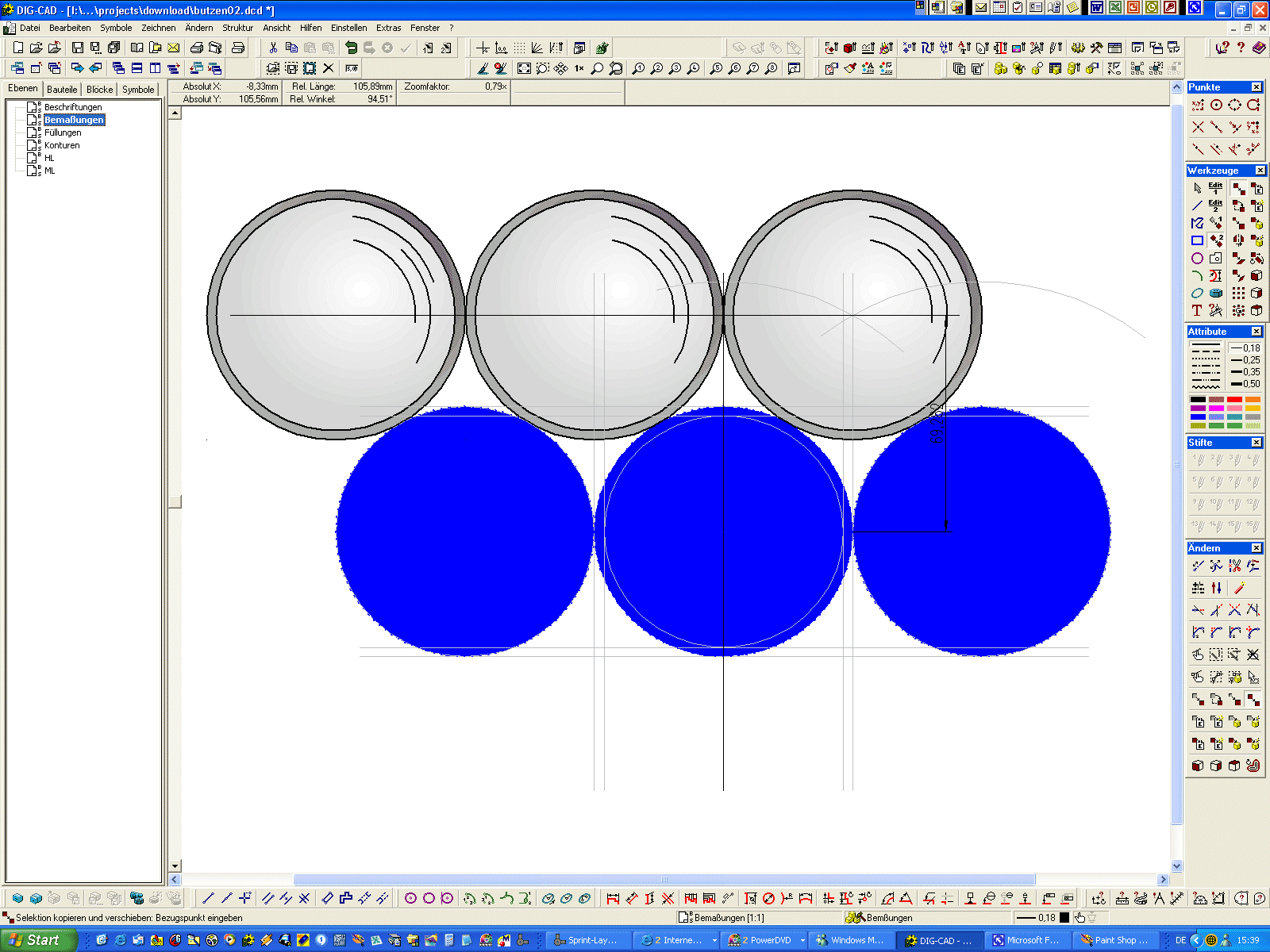Select the red Text tool (T)

click(x=1197, y=310)
